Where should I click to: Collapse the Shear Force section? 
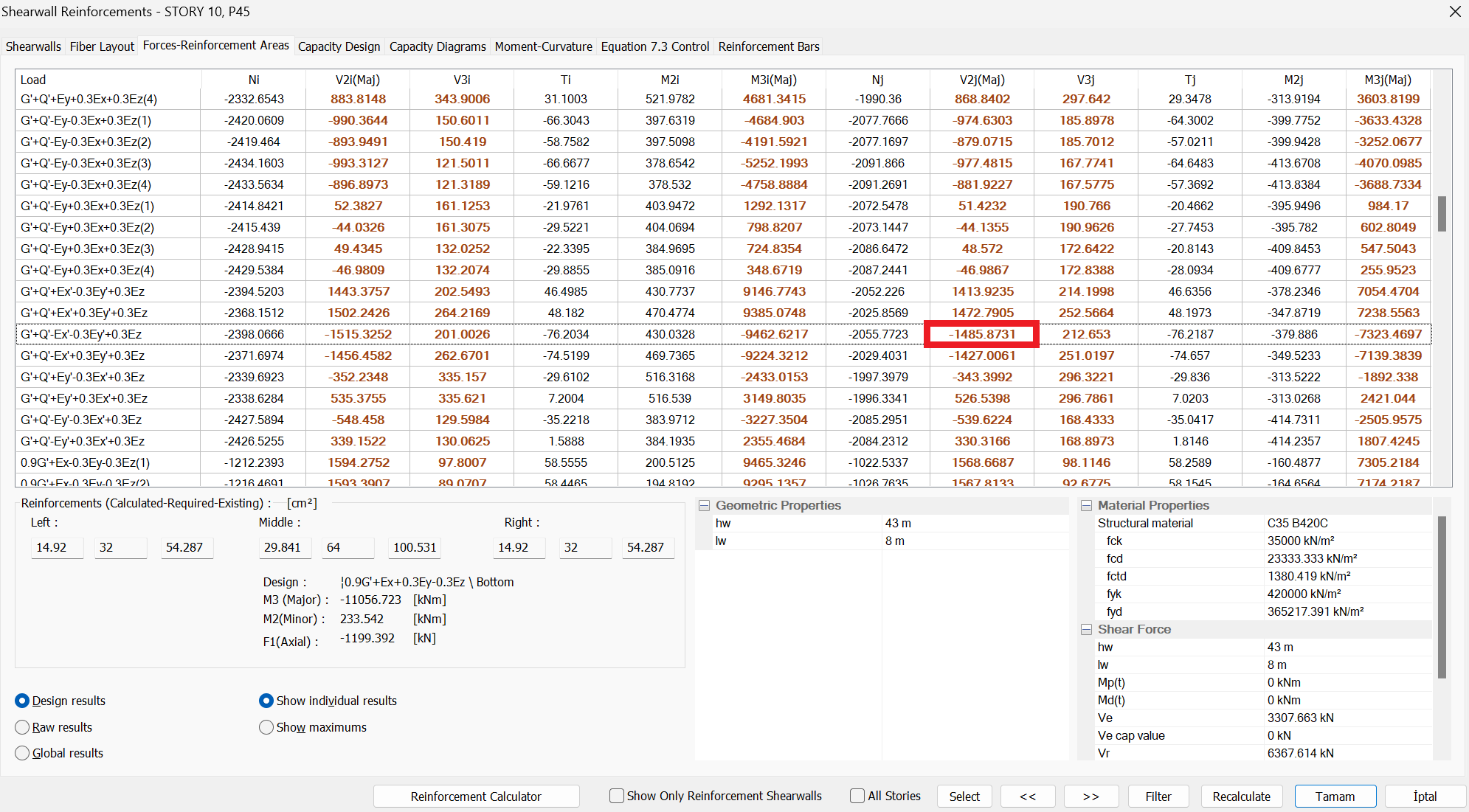tap(1086, 630)
